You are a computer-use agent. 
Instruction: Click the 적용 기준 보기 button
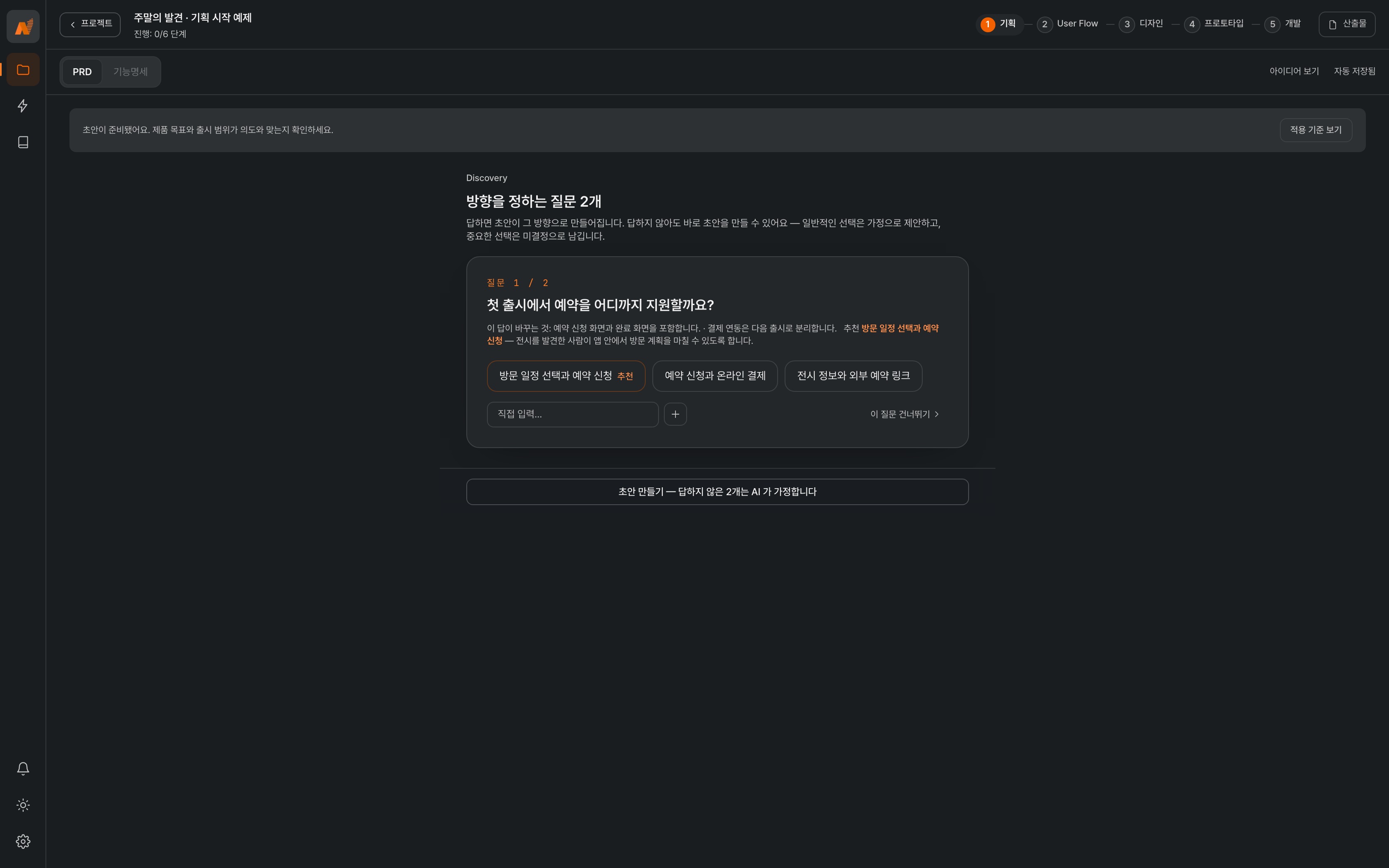(x=1315, y=130)
